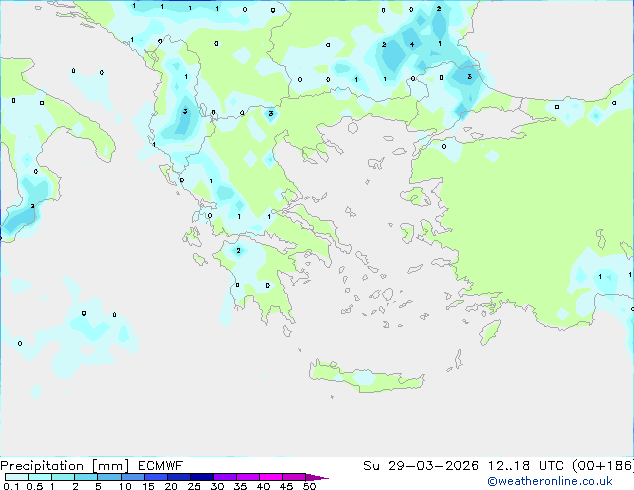Click the "12..18 UTC" time range

pos(526,466)
